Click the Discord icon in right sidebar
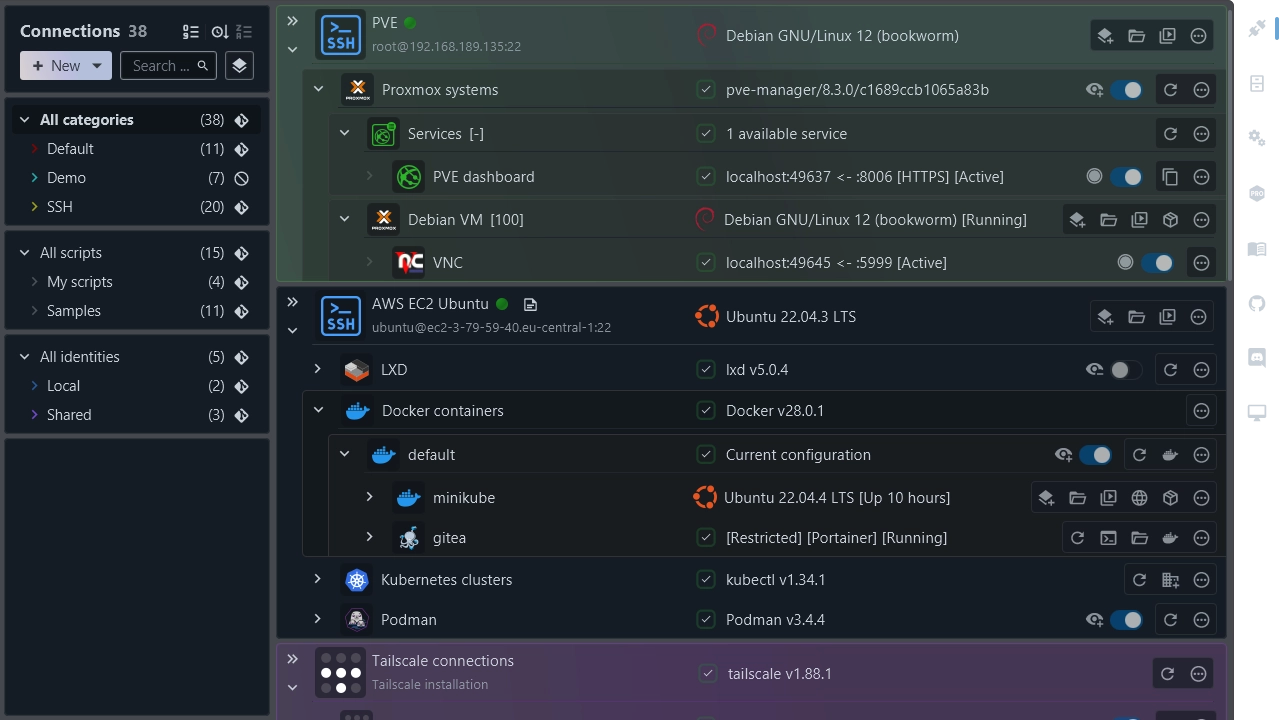The image size is (1280, 720). [x=1257, y=357]
